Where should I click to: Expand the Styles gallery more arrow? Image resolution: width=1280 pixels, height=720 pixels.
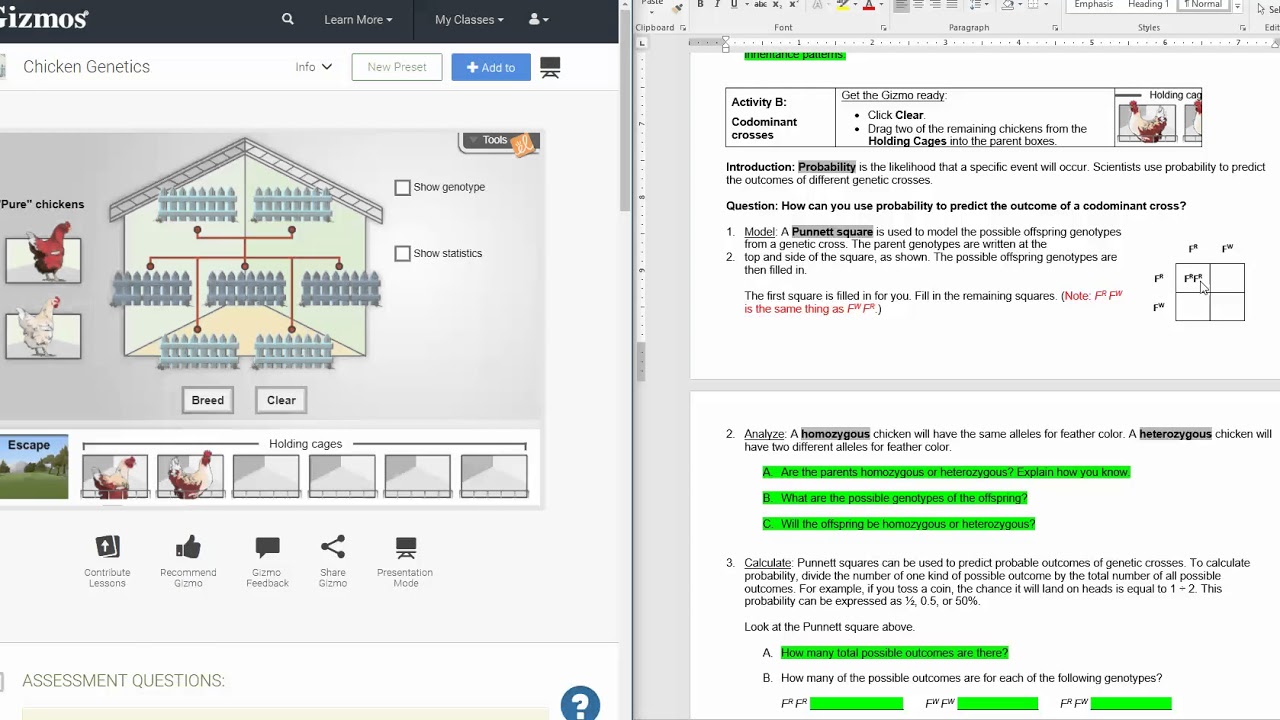1237,6
